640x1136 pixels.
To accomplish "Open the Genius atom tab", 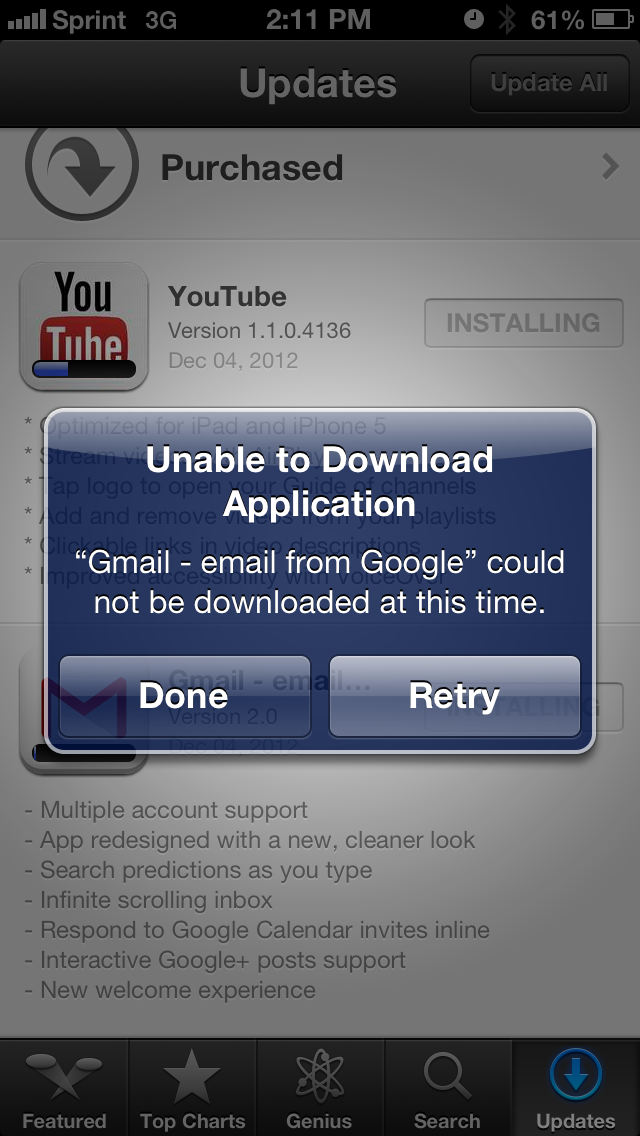I will 320,1077.
